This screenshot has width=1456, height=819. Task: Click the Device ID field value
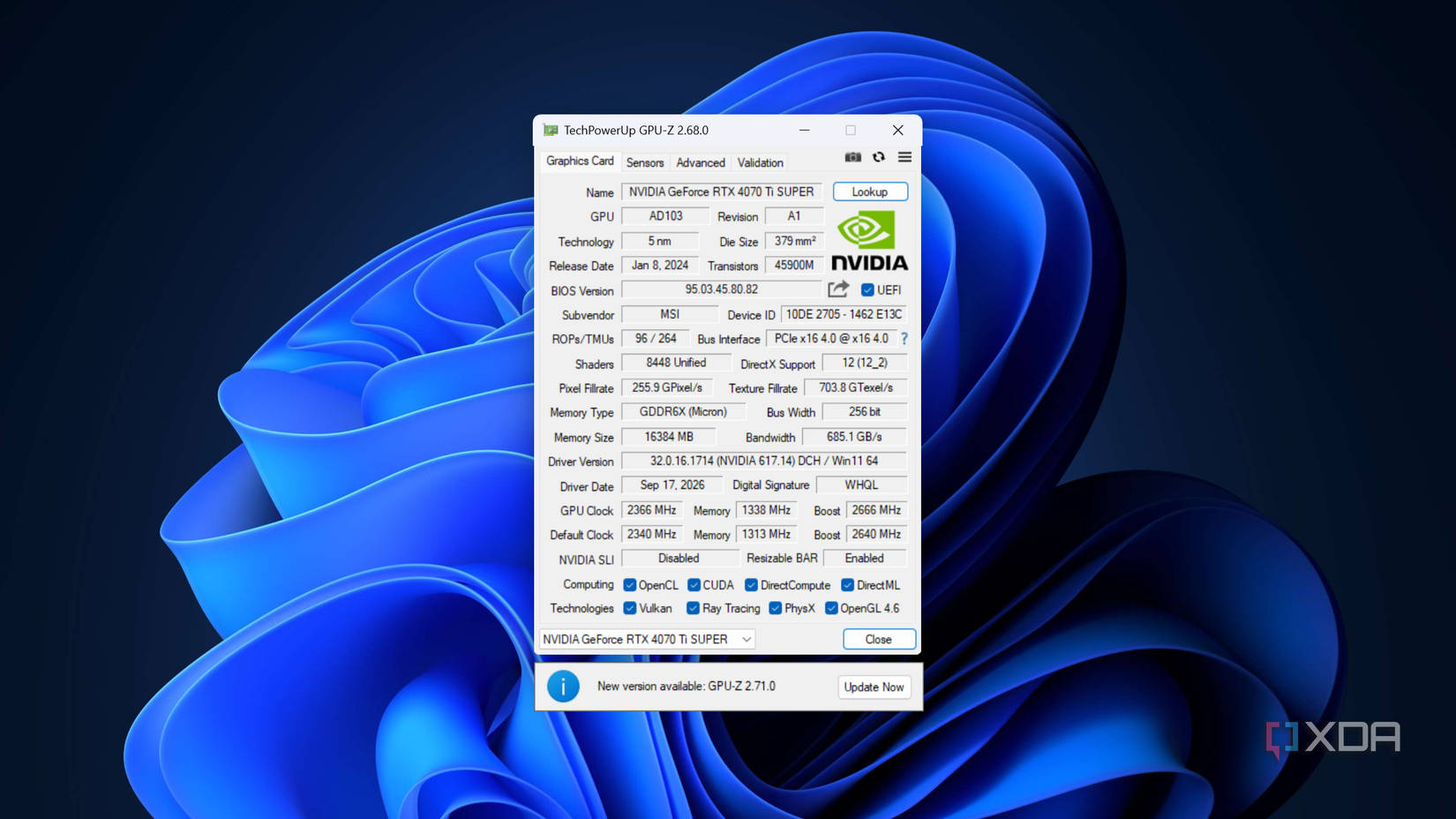click(x=844, y=314)
